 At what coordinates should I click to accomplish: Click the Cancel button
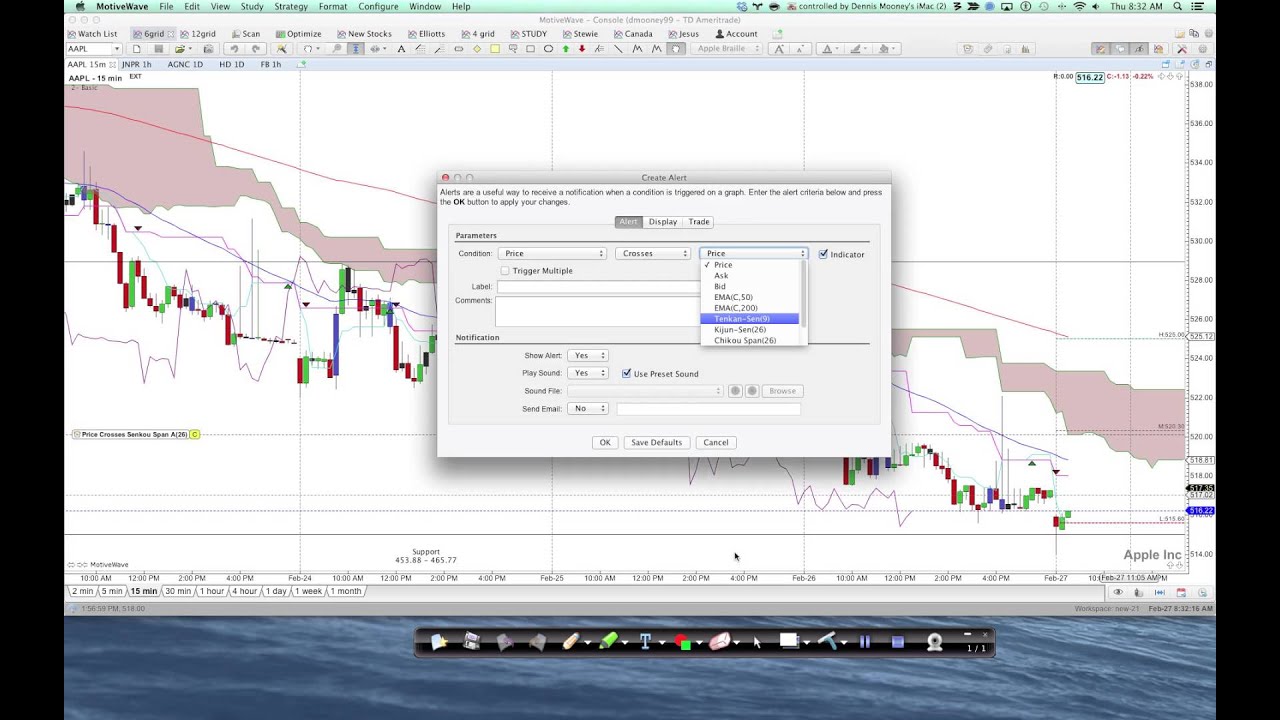pyautogui.click(x=716, y=442)
